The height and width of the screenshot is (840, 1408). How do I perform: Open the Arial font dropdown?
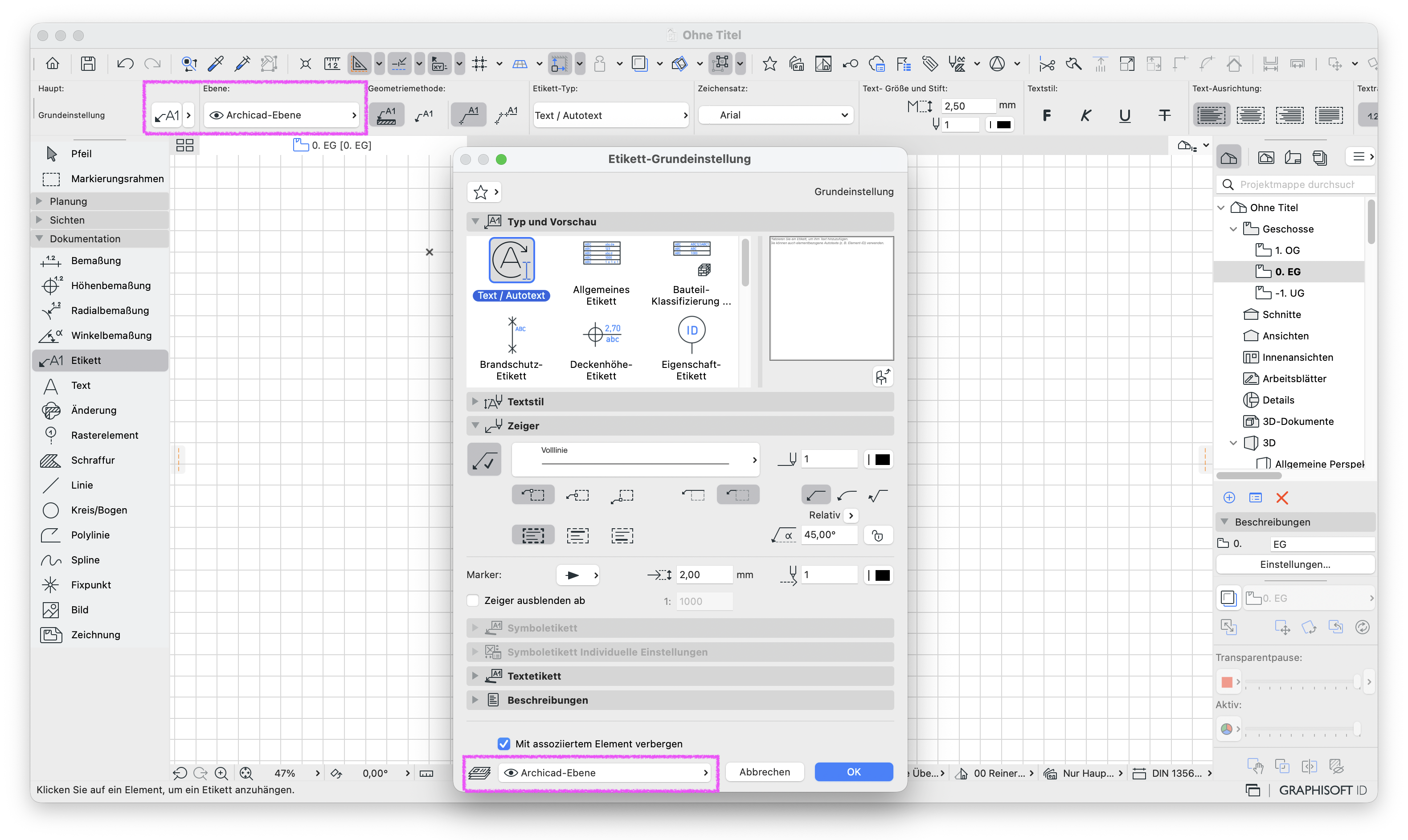[x=776, y=115]
